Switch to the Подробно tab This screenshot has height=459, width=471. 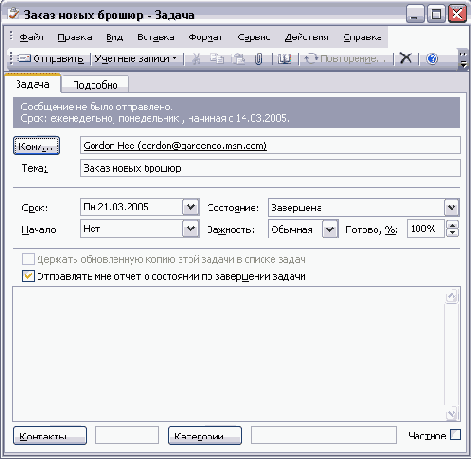coord(95,85)
